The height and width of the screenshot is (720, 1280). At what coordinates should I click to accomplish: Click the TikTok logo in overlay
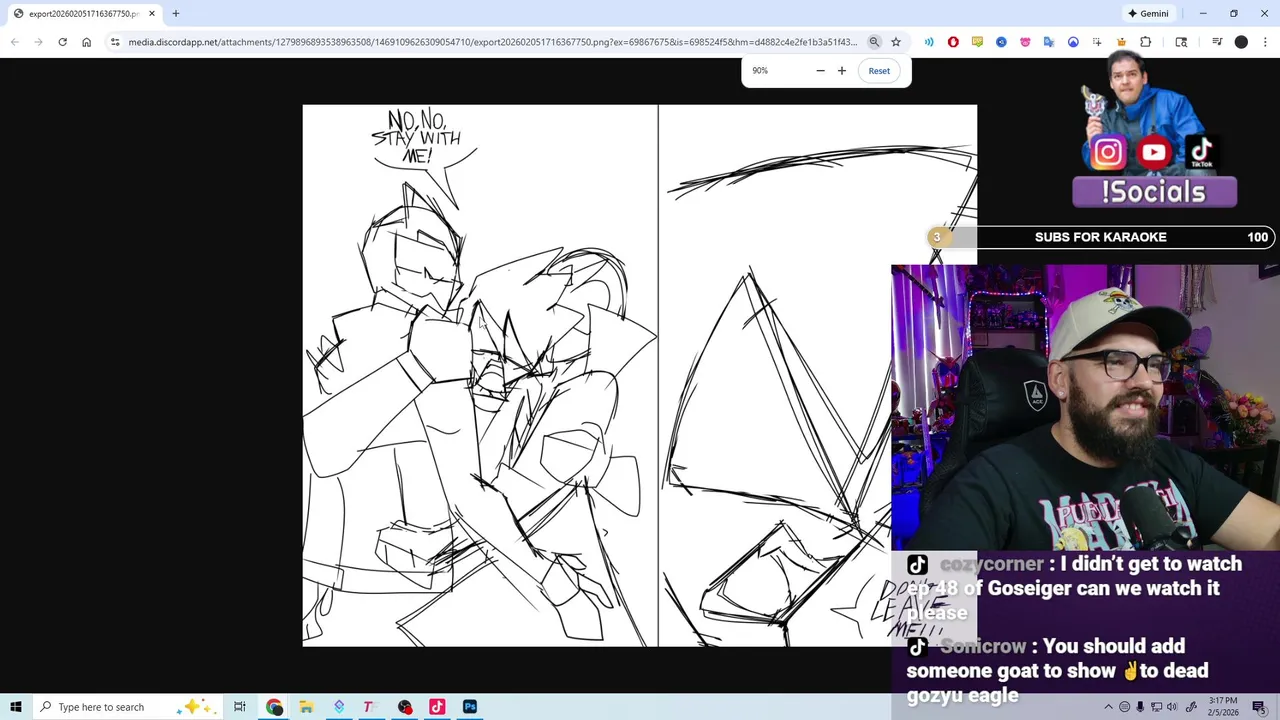[1201, 153]
